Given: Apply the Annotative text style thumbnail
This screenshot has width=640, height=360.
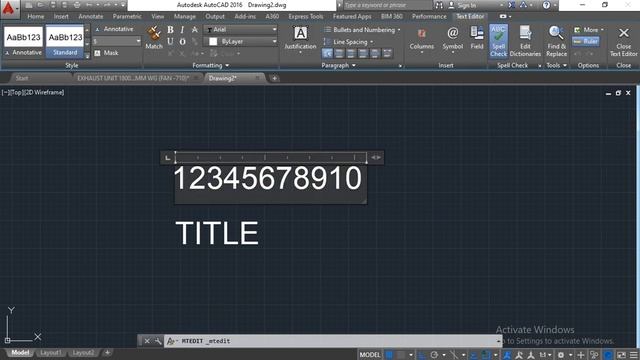Looking at the screenshot, I should [x=24, y=41].
